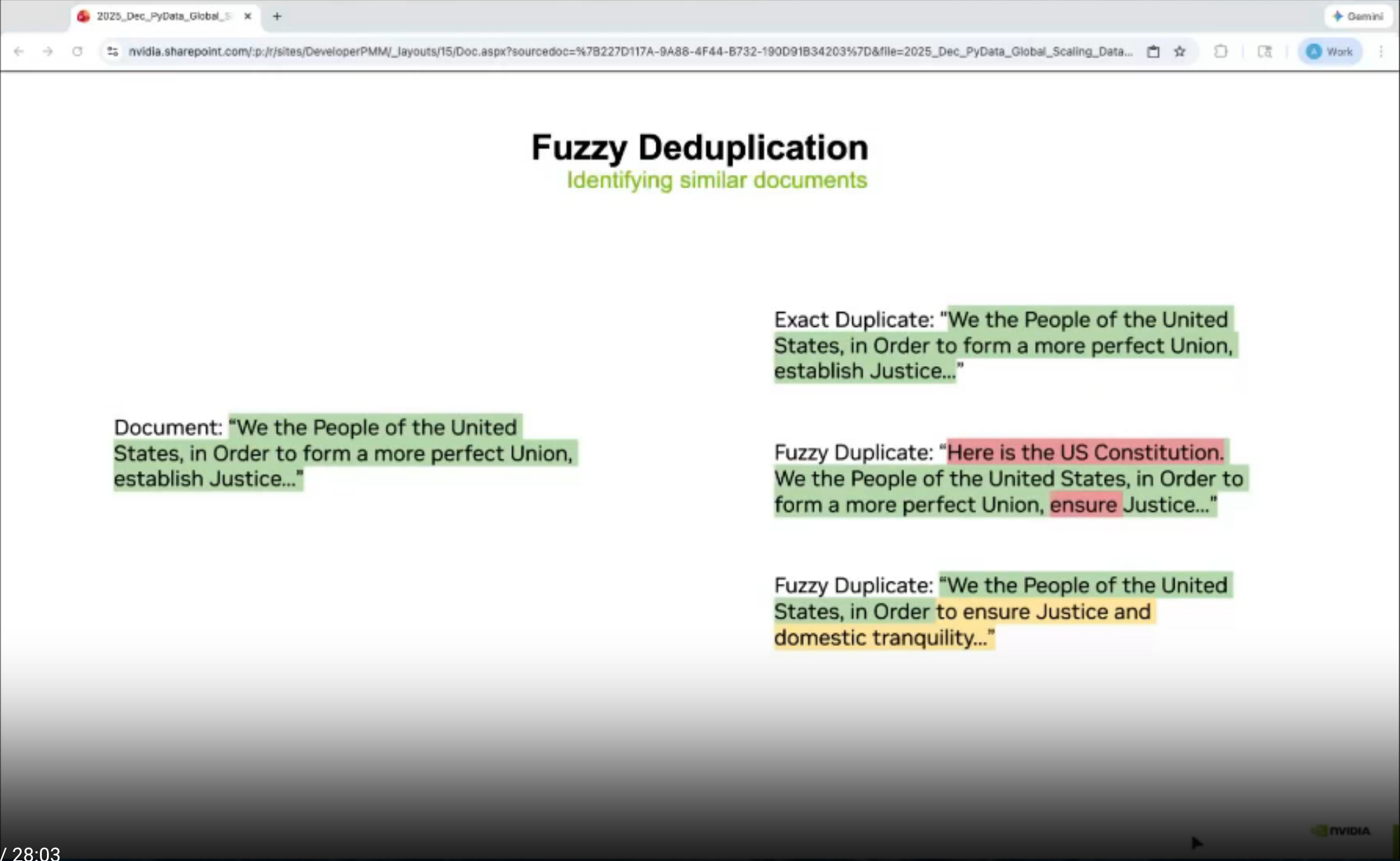Open the side panel search icon

(1265, 52)
